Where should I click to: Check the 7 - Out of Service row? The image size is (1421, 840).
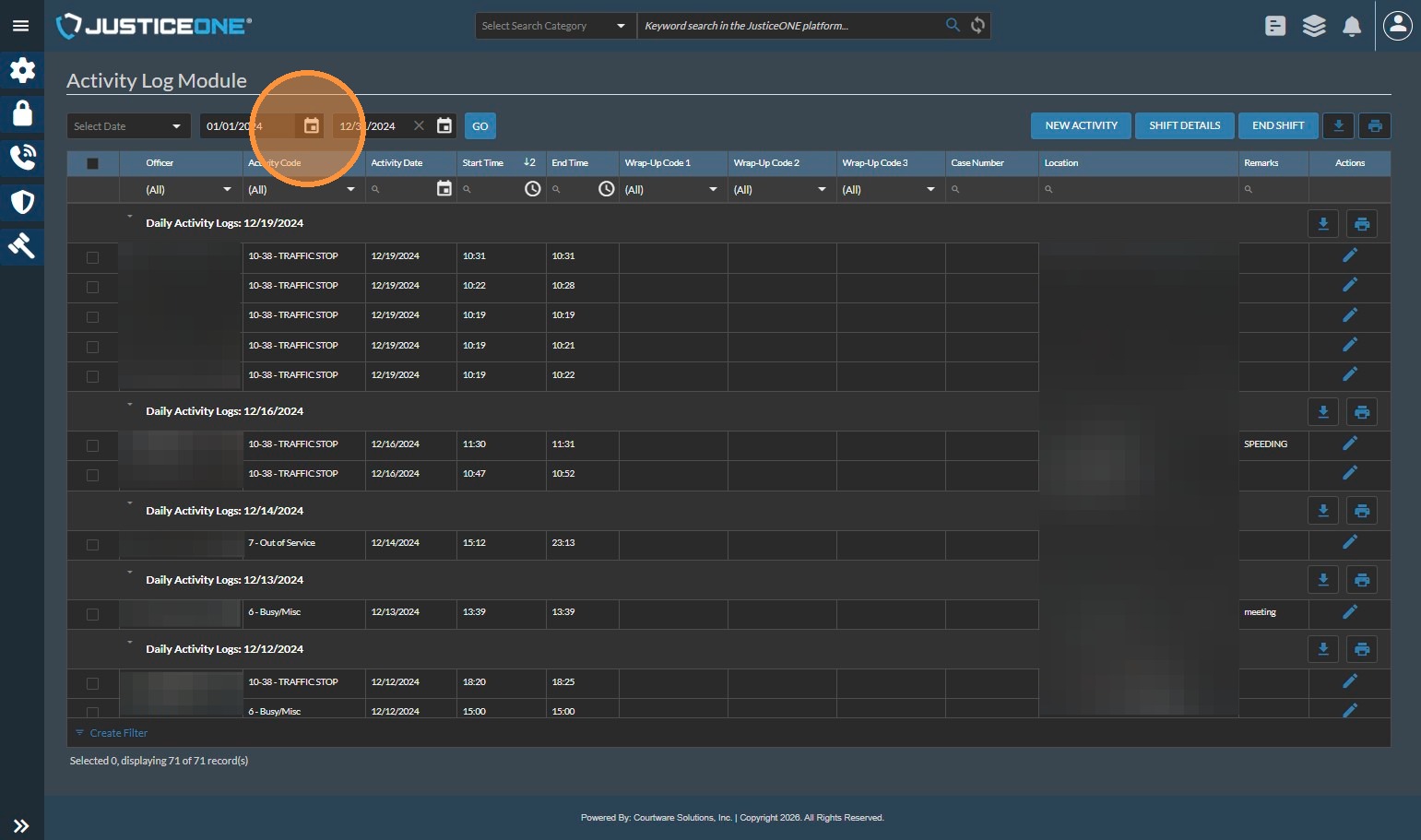click(92, 545)
